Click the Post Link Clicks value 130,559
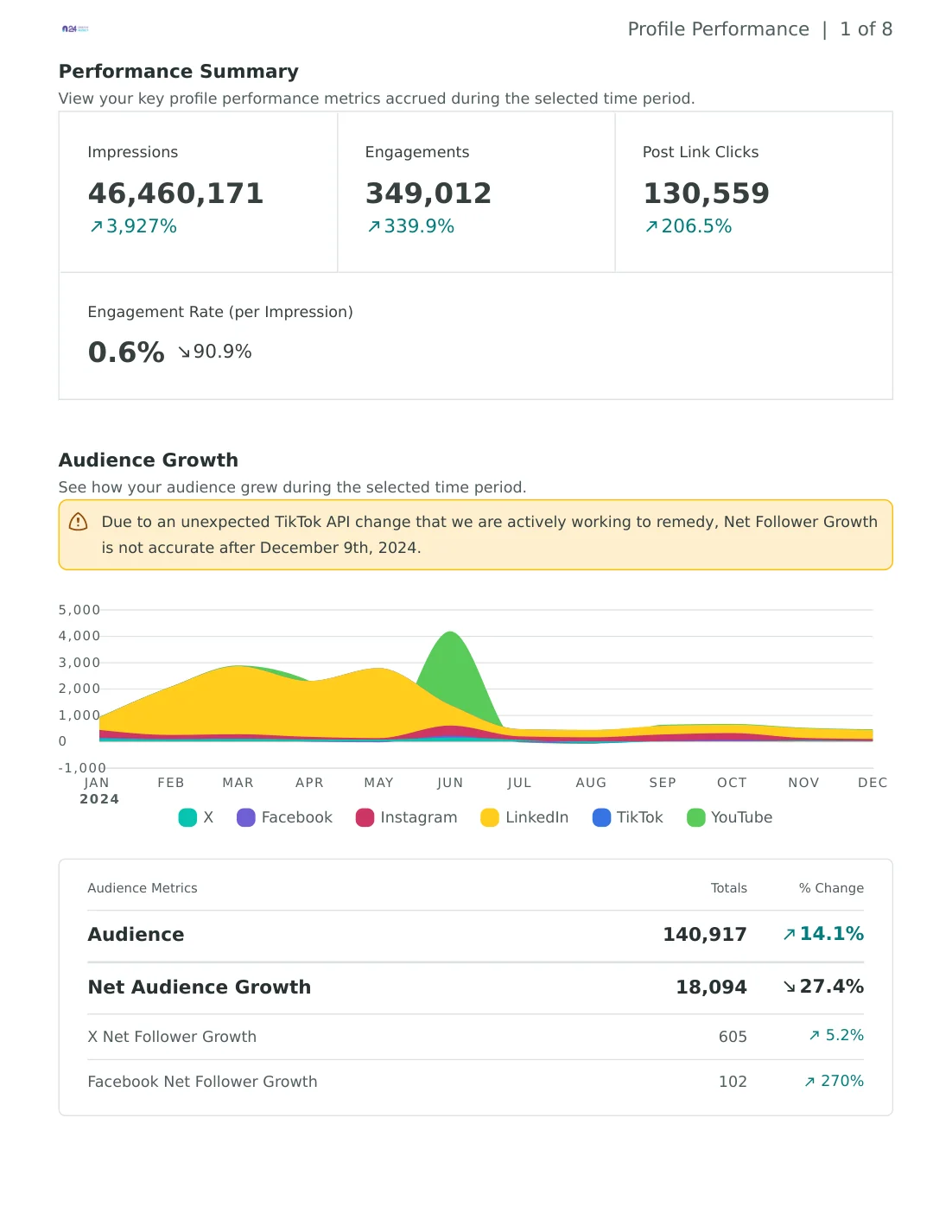This screenshot has height=1232, width=952. (706, 194)
